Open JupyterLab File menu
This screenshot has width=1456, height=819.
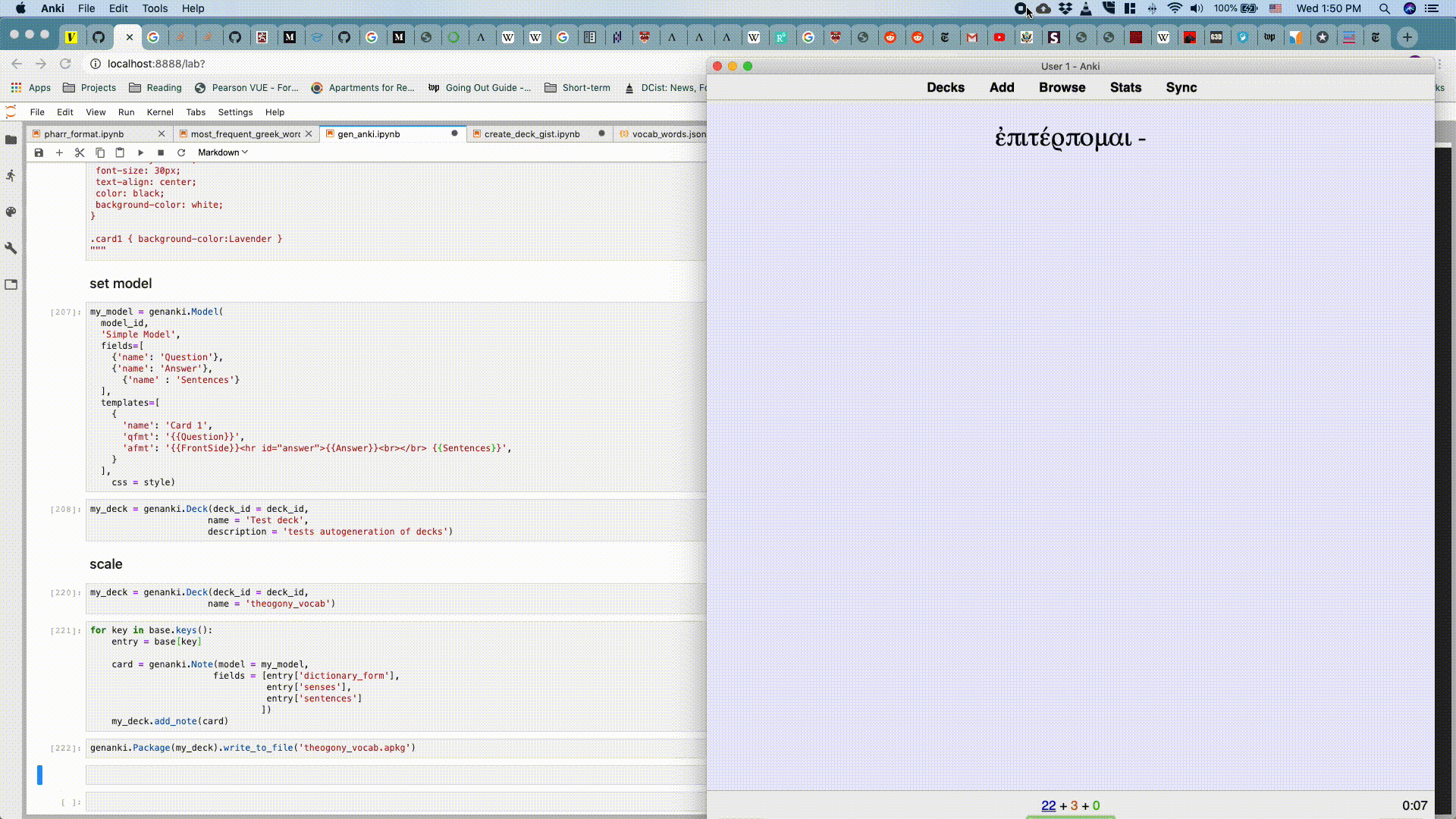tap(37, 112)
